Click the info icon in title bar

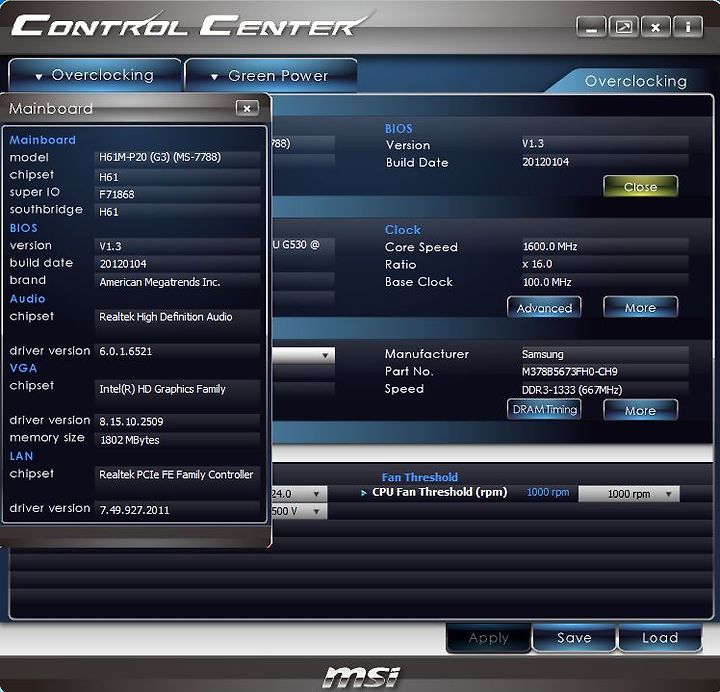(687, 27)
